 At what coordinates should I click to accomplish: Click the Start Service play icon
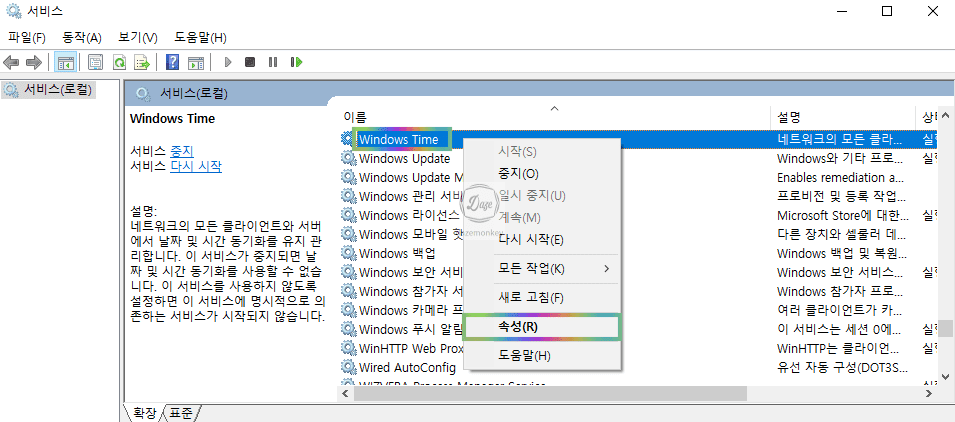[x=228, y=62]
